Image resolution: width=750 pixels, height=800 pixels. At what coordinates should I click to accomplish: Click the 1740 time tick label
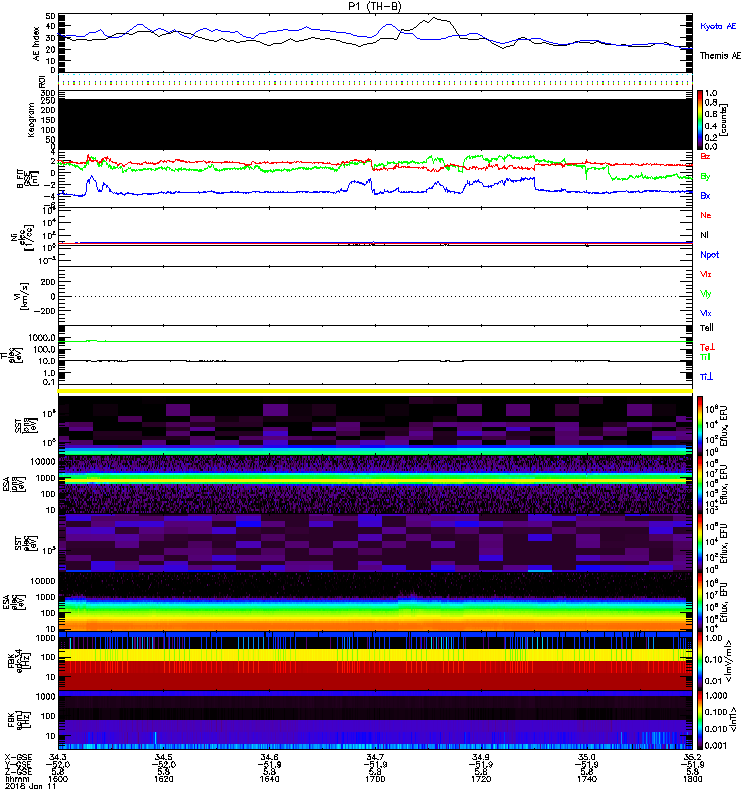click(x=587, y=779)
